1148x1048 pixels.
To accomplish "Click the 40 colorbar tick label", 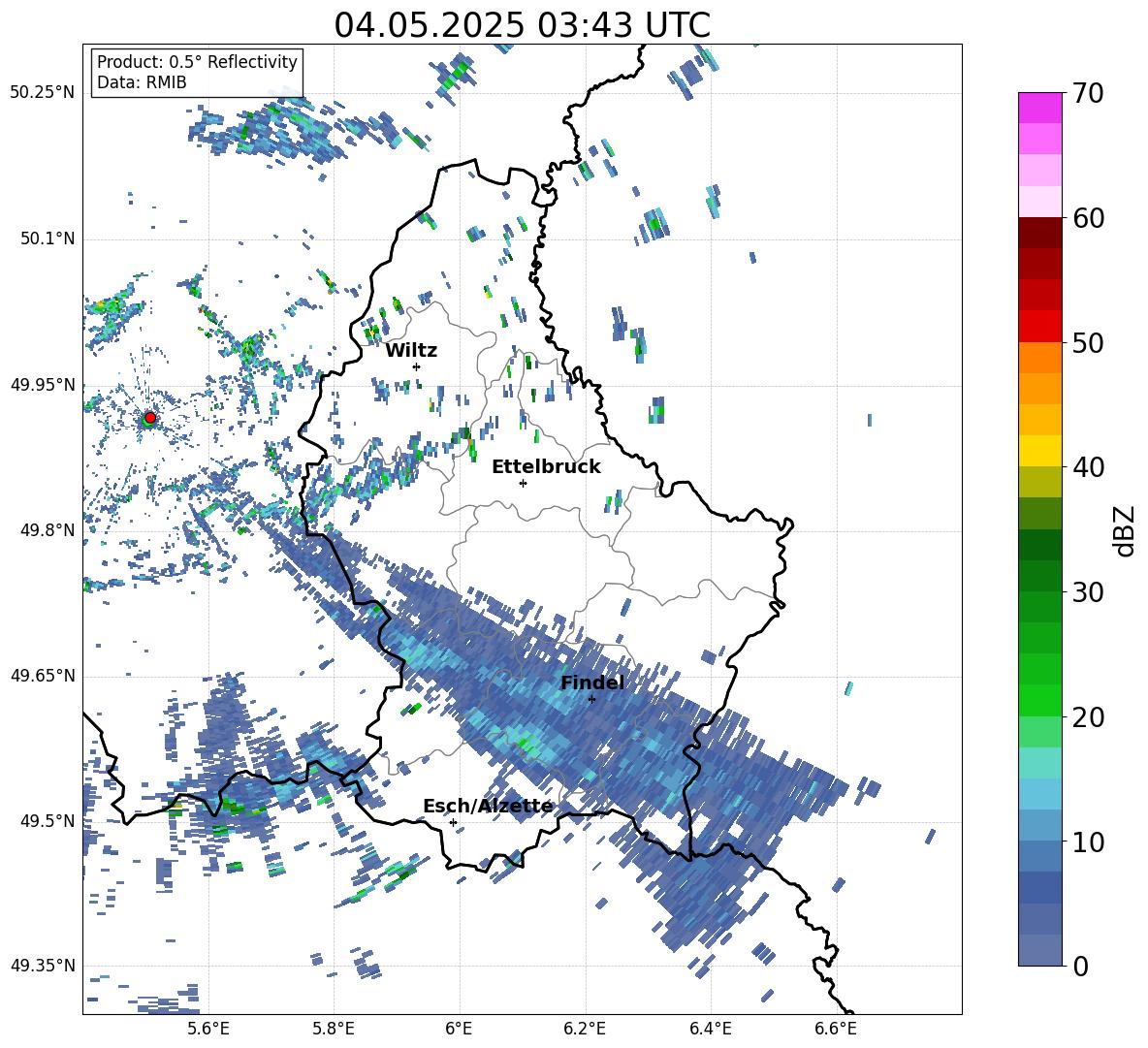I will (x=1088, y=467).
